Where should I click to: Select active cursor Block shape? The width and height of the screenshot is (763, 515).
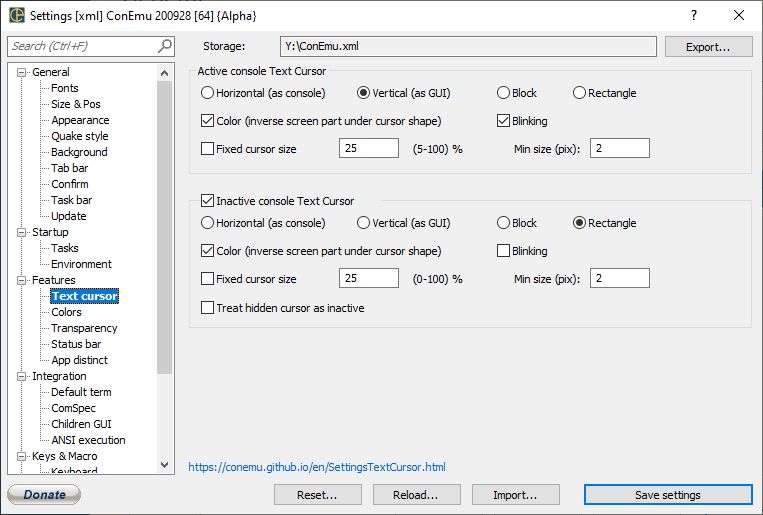(x=517, y=92)
